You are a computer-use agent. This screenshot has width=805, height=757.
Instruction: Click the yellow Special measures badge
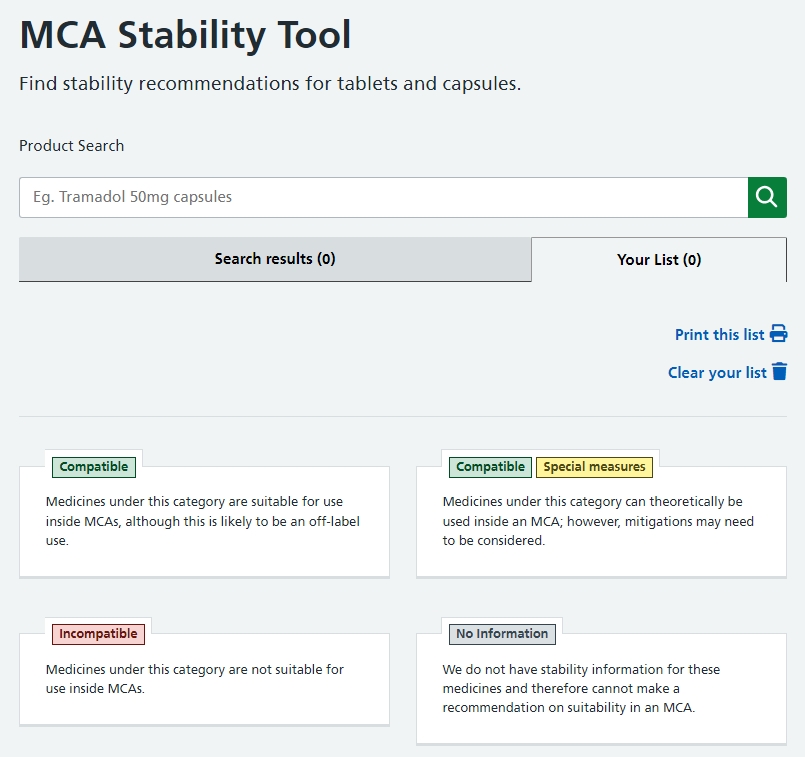(594, 467)
